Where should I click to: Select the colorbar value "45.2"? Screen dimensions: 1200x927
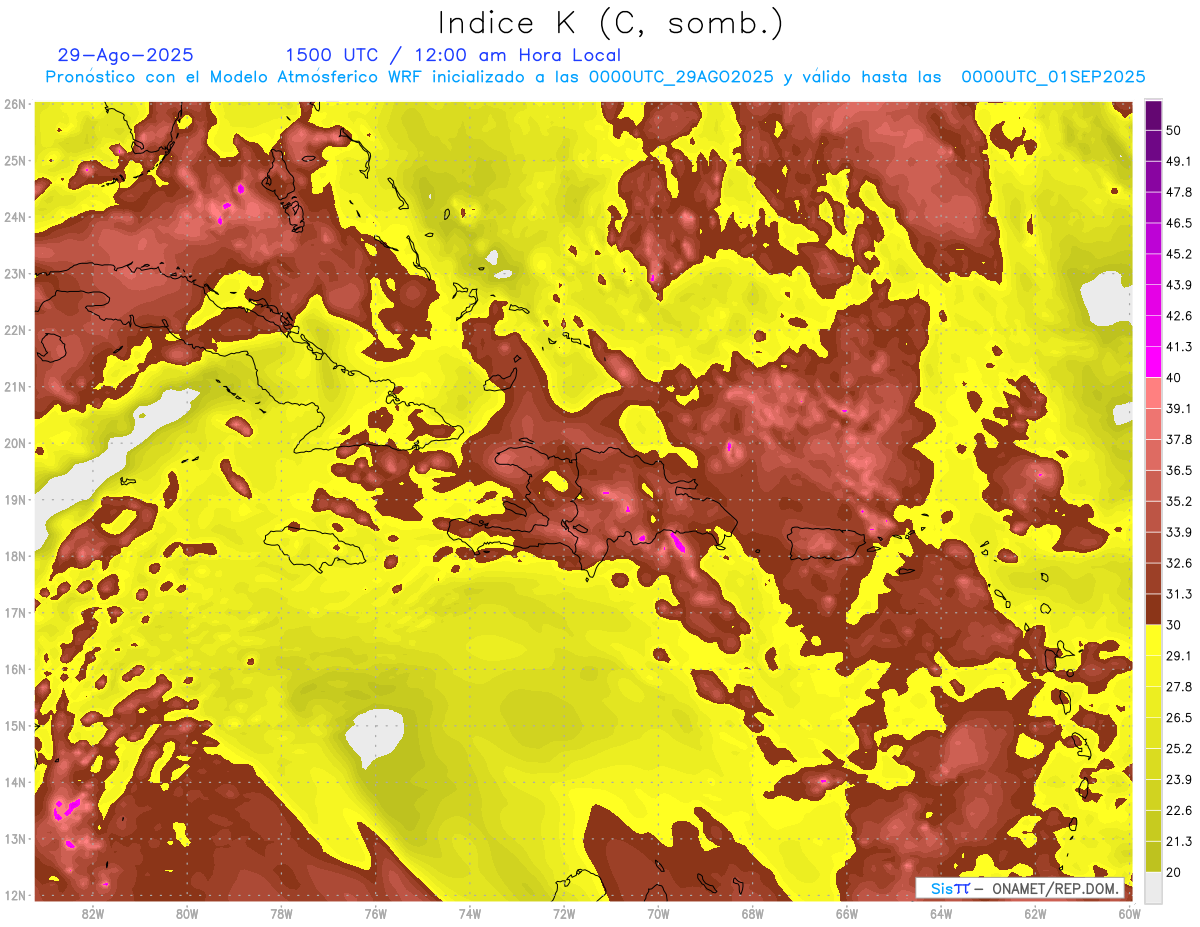point(1179,253)
